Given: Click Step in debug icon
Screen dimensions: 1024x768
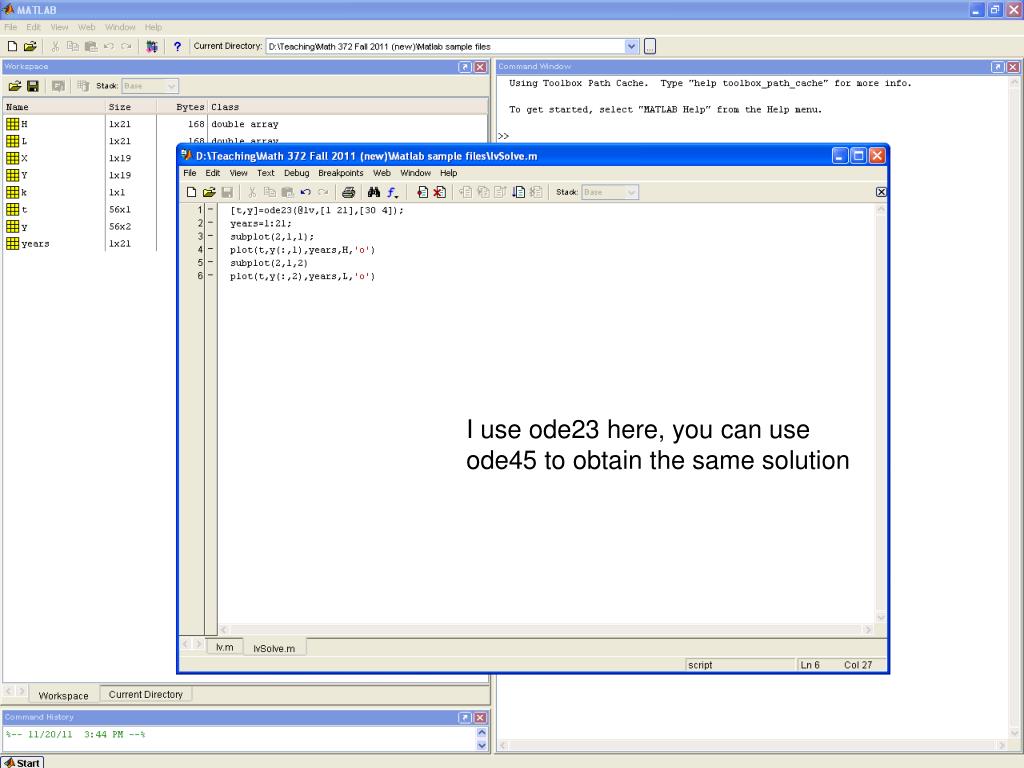Looking at the screenshot, I should click(x=483, y=192).
